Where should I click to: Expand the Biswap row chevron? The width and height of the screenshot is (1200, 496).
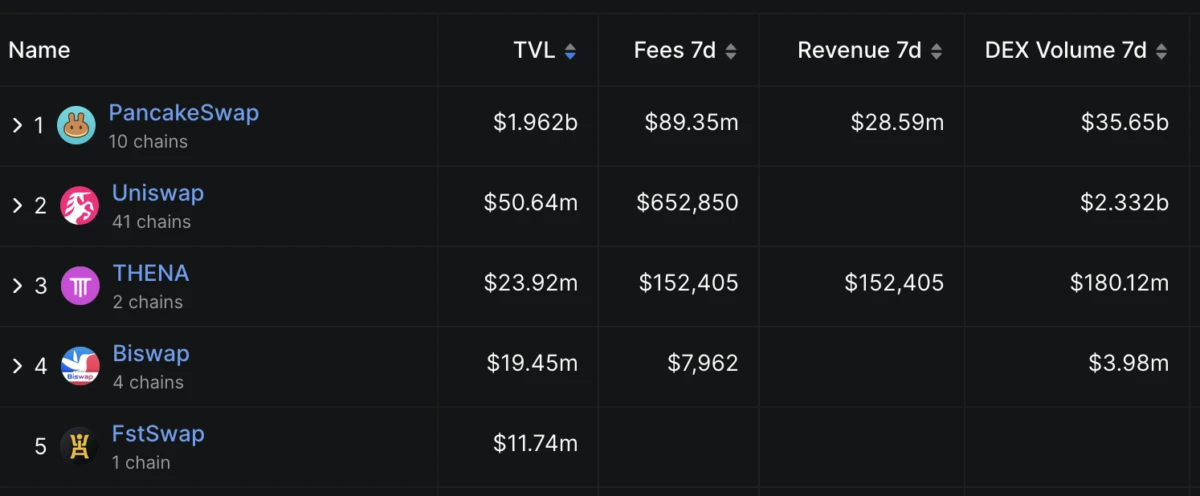pyautogui.click(x=17, y=366)
